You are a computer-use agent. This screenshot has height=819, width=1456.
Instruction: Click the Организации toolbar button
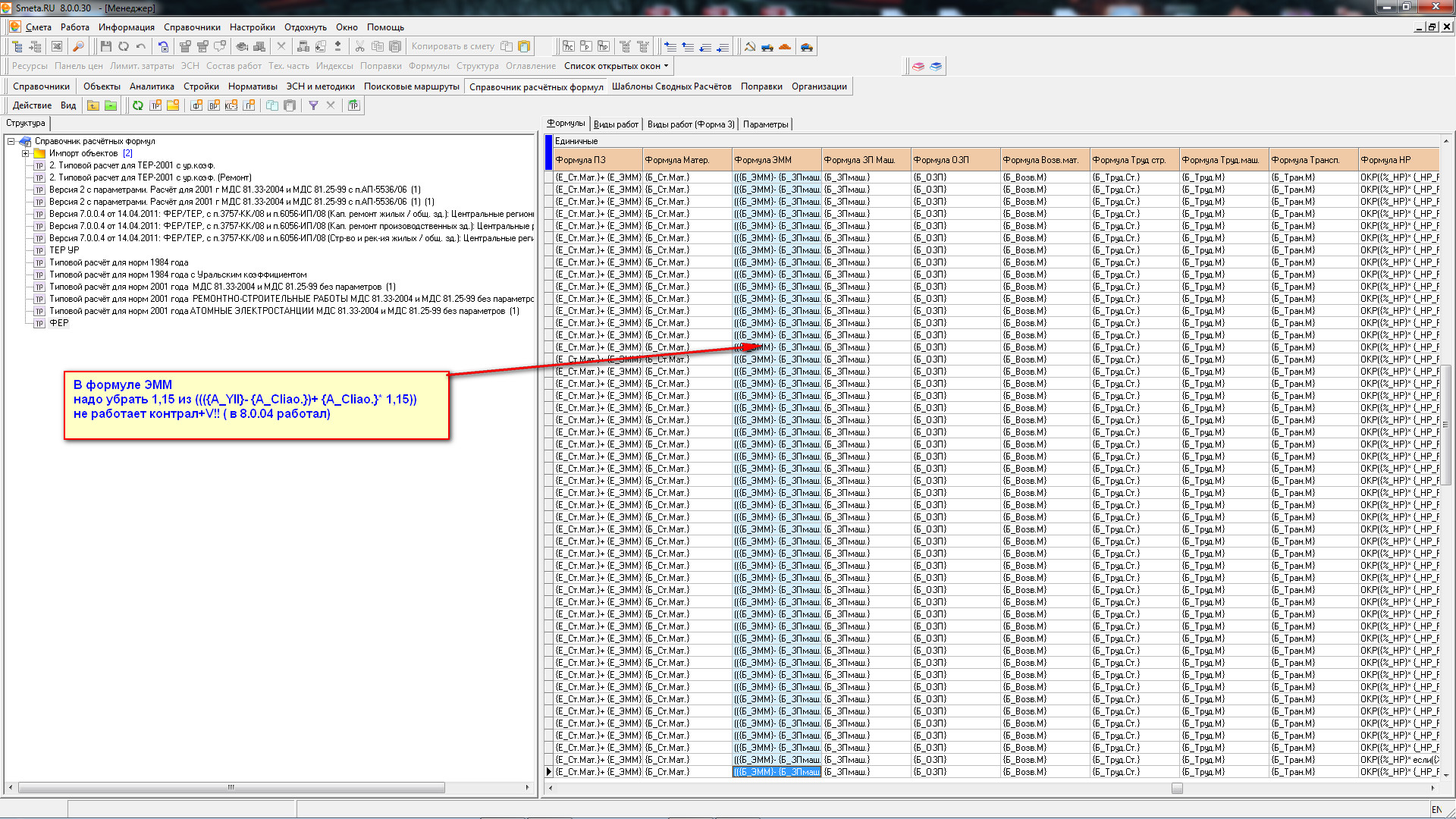(819, 86)
